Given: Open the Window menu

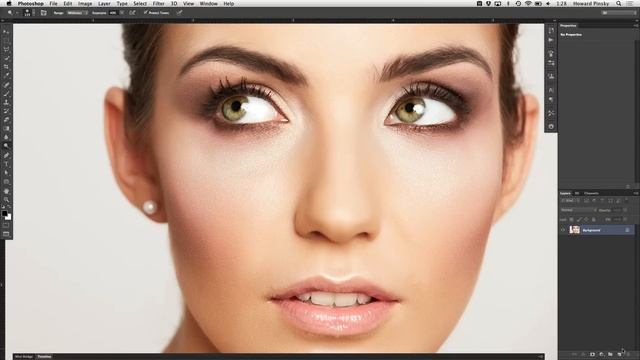Looking at the screenshot, I should coord(209,4).
